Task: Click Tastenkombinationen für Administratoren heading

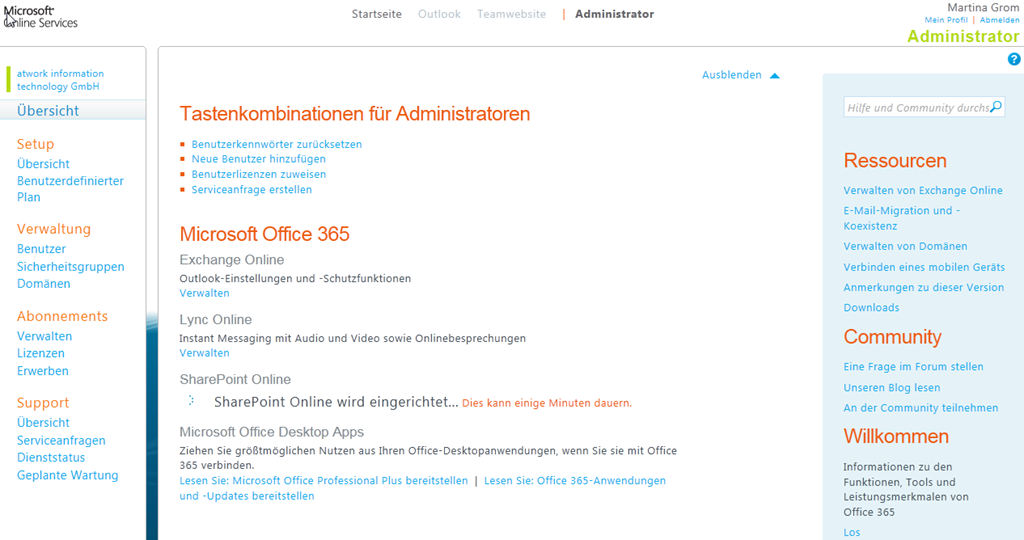Action: (x=355, y=114)
